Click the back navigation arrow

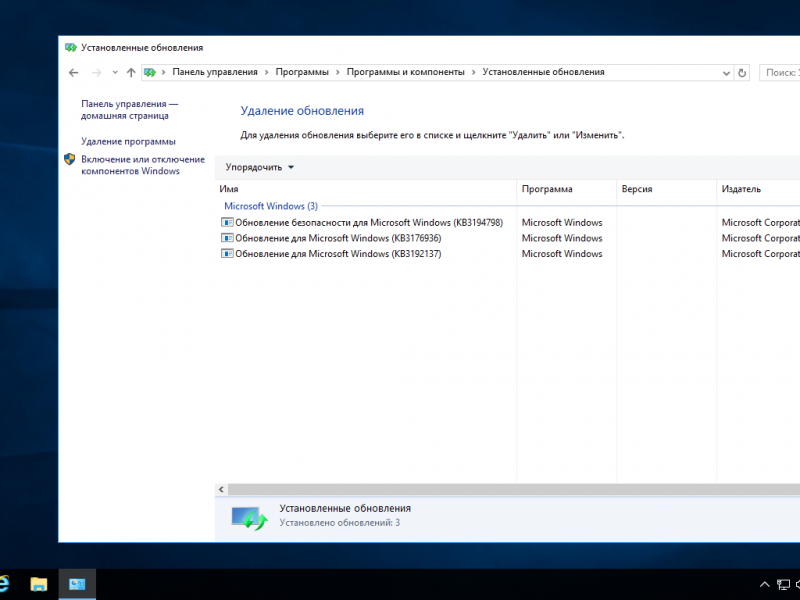(73, 72)
